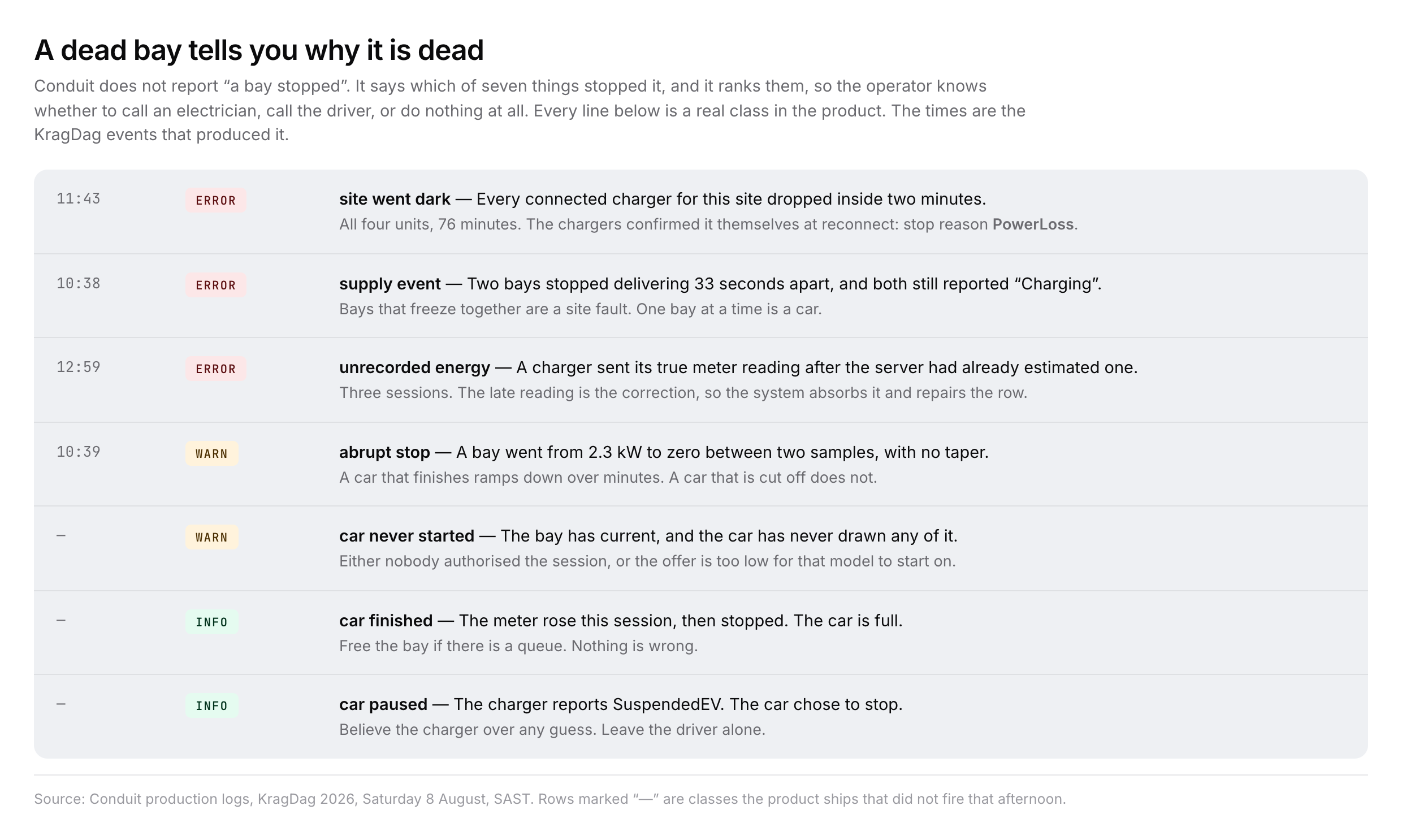This screenshot has height=840, width=1402.
Task: Click the bold PowerLoss stop reason
Action: click(x=1033, y=224)
